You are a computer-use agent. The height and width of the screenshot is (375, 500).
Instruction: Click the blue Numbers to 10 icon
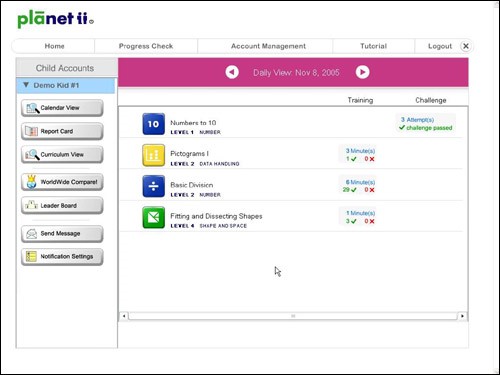point(153,124)
